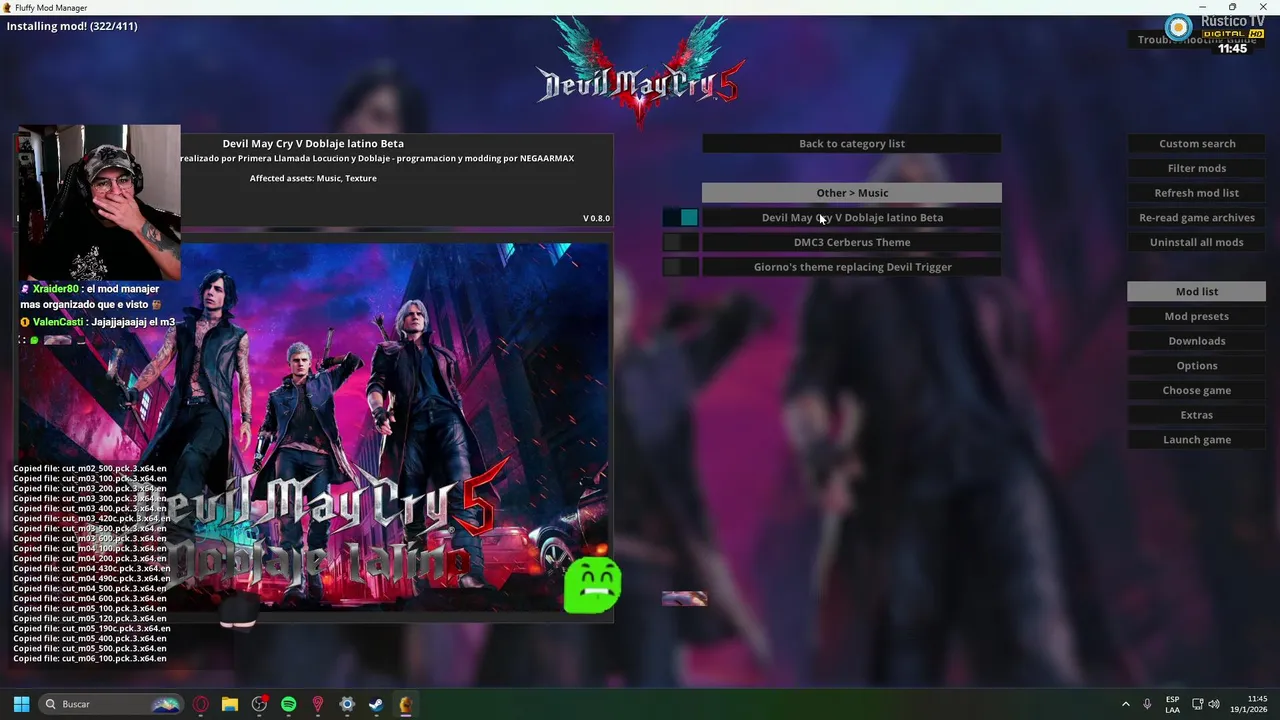
Task: Click the mod title Devil May Cry V Doblaje latino Beta
Action: point(313,143)
